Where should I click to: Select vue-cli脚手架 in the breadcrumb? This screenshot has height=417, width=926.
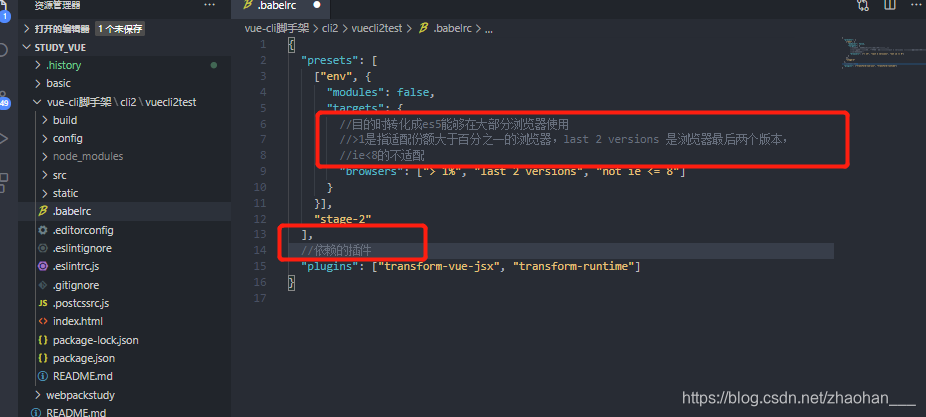tap(276, 28)
